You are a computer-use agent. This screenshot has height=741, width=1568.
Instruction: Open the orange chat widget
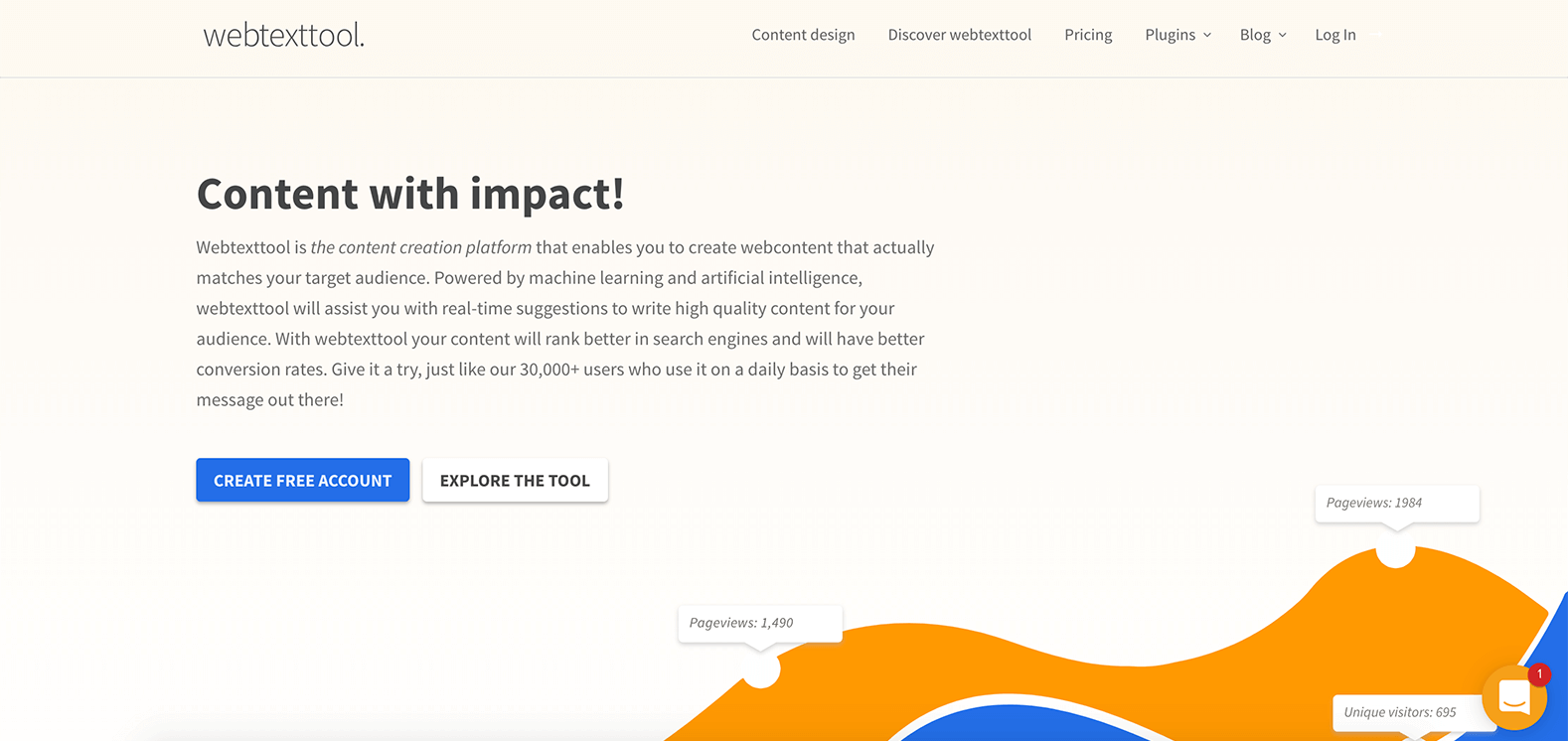point(1513,697)
